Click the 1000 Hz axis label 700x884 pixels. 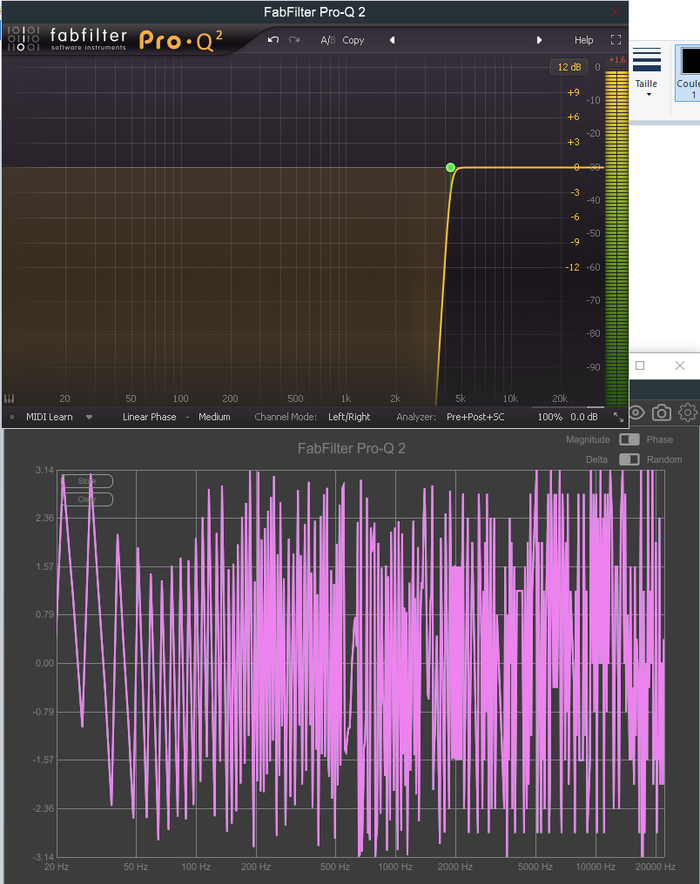pyautogui.click(x=395, y=867)
